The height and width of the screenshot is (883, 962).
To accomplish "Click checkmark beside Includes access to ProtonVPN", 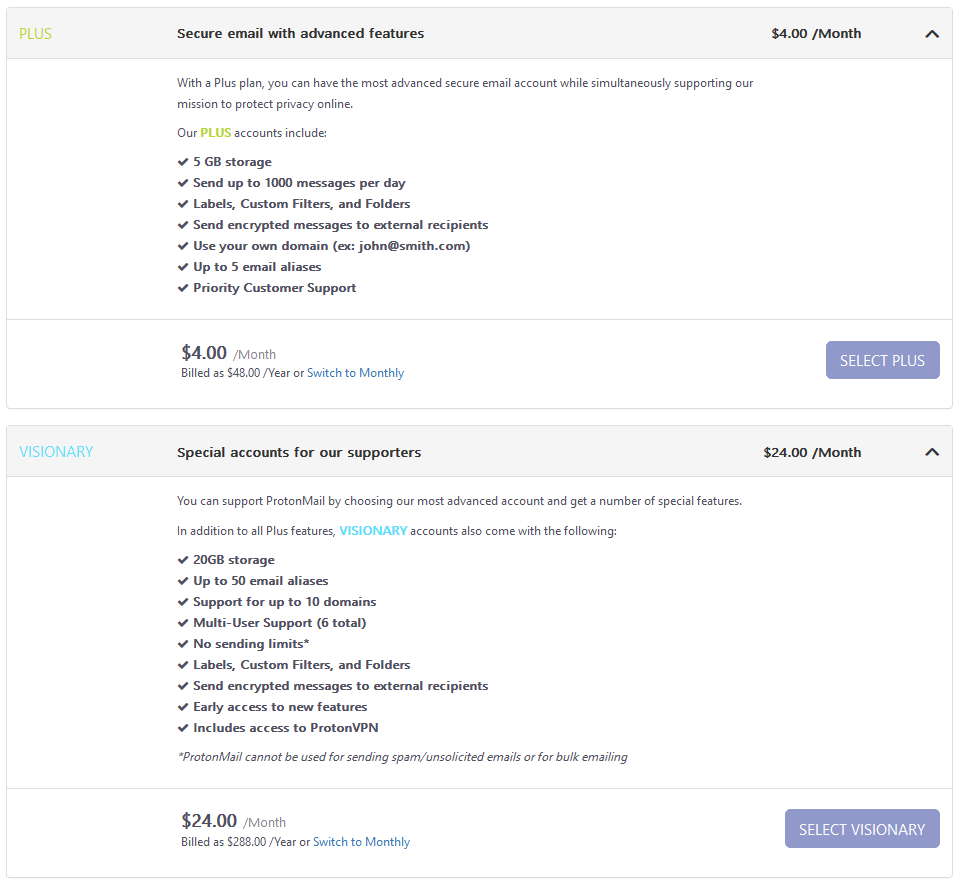I will [x=183, y=728].
